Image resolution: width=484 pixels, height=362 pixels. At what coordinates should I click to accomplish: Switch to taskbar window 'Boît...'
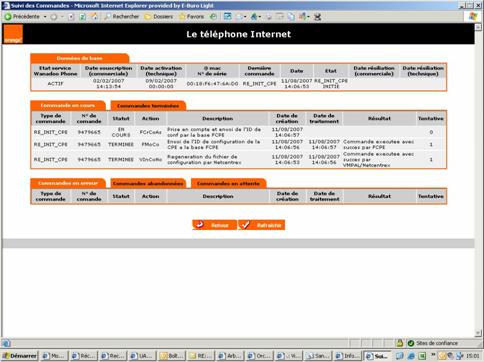click(x=171, y=356)
